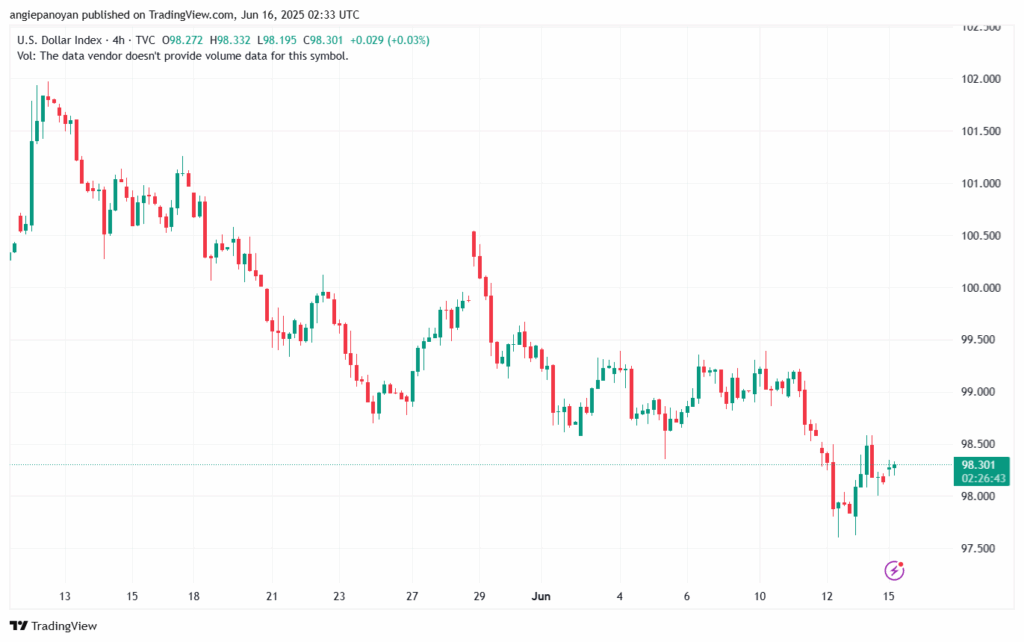Click the current price label 98.301
Image resolution: width=1024 pixels, height=642 pixels.
point(978,465)
